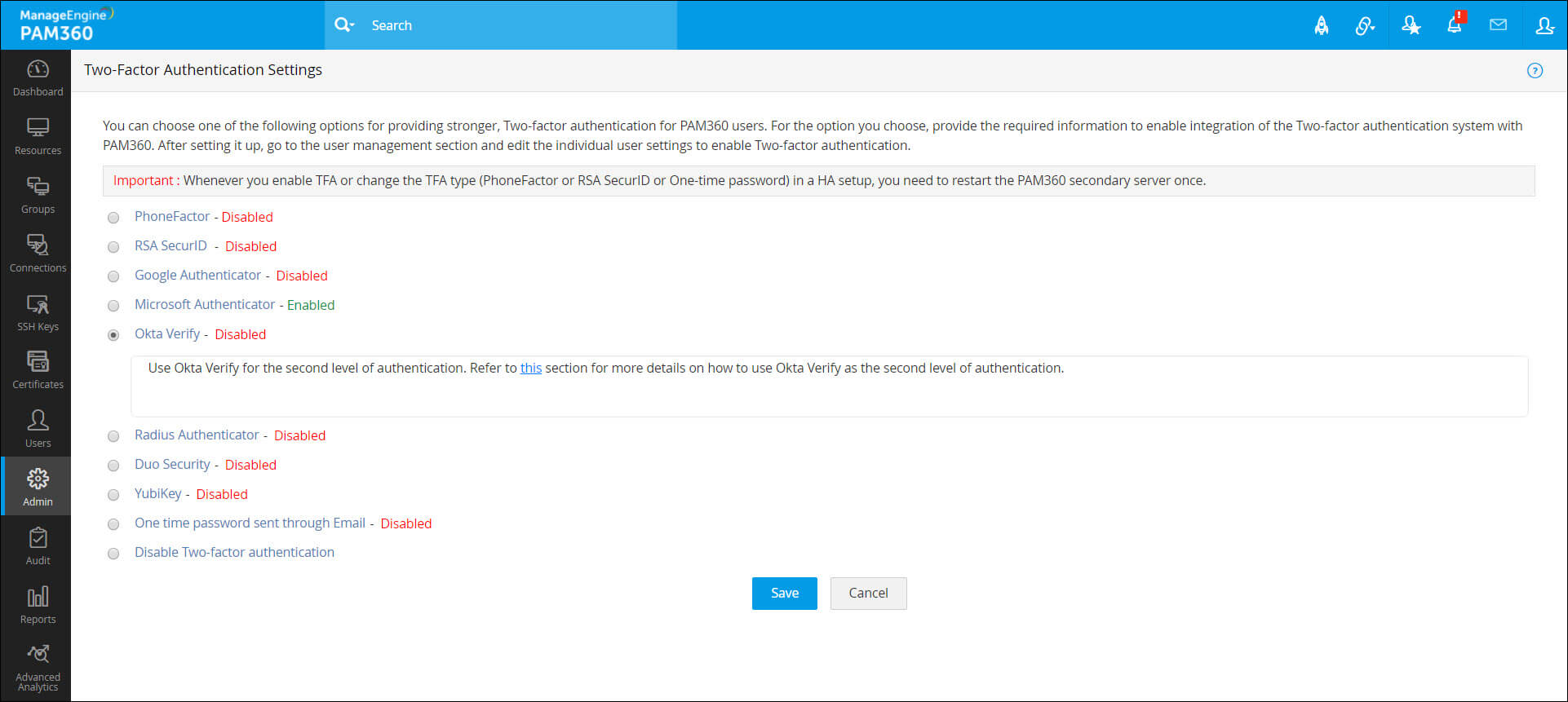Select the Microsoft Authenticator radio button

coord(113,306)
